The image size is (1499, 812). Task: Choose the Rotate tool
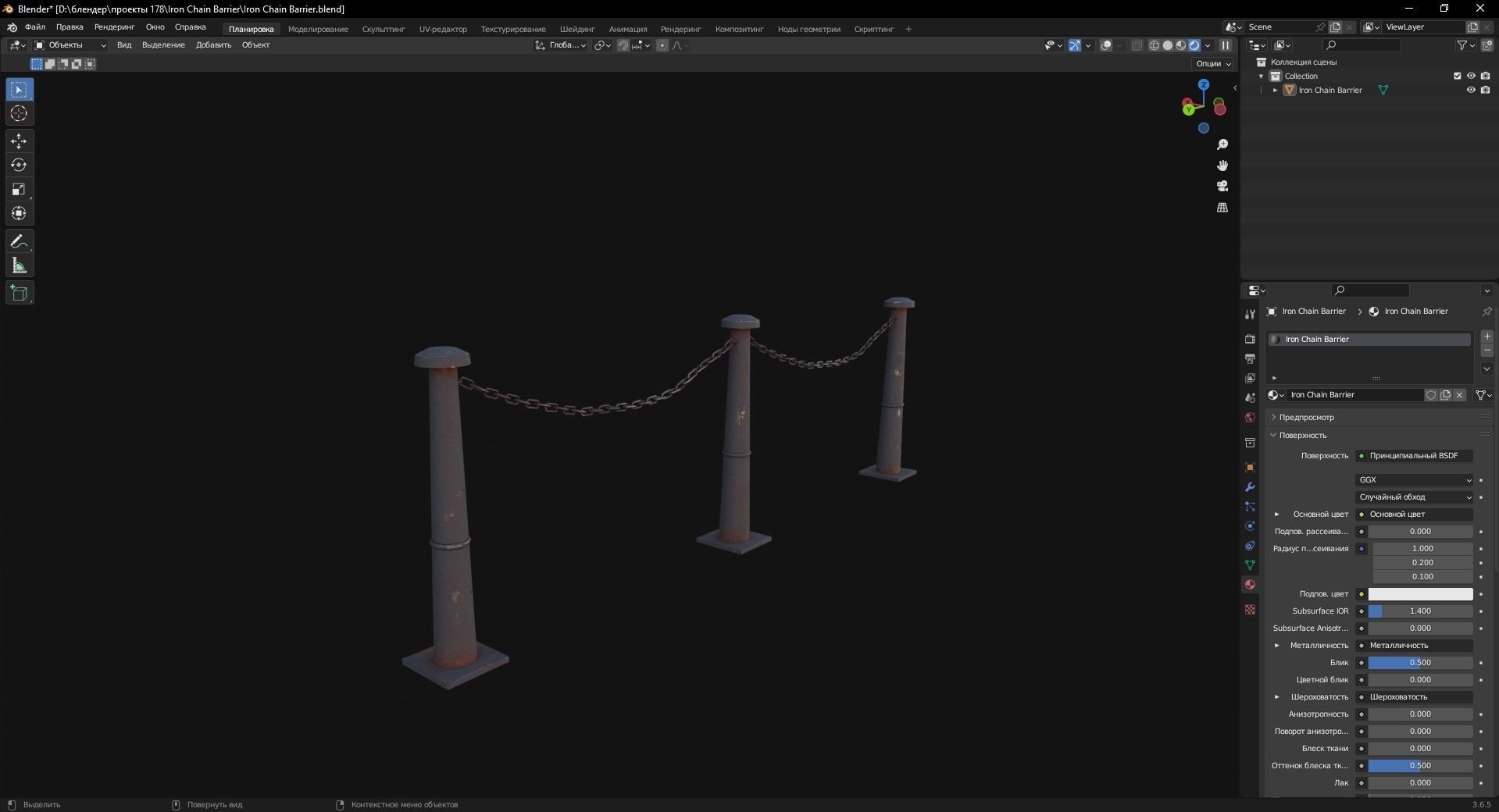20,166
